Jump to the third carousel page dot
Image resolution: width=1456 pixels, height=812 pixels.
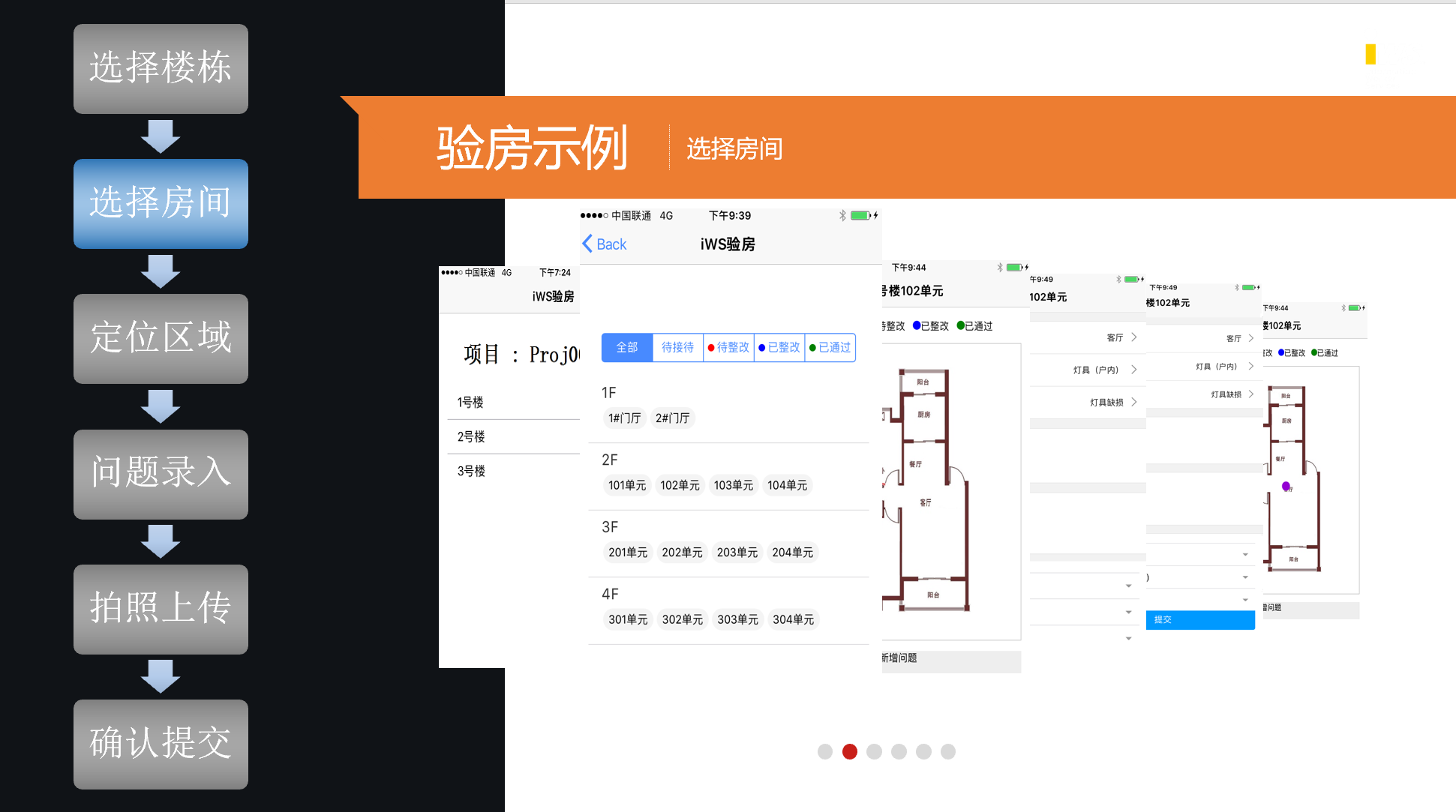point(874,751)
